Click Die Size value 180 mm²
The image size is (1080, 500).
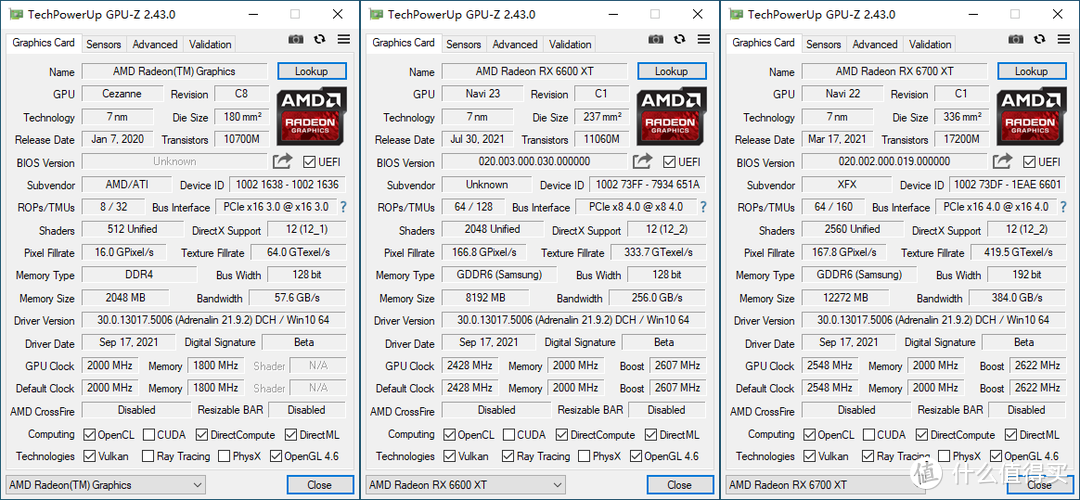242,116
